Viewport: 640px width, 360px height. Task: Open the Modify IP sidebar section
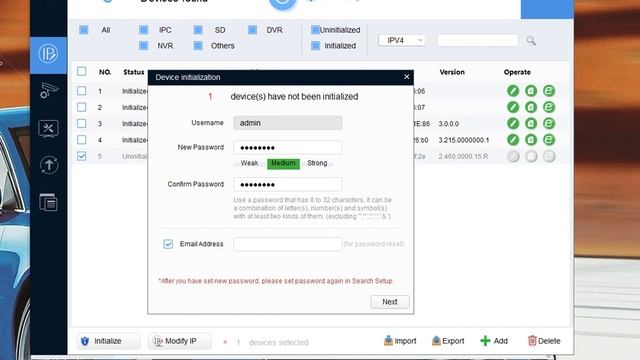coord(48,54)
